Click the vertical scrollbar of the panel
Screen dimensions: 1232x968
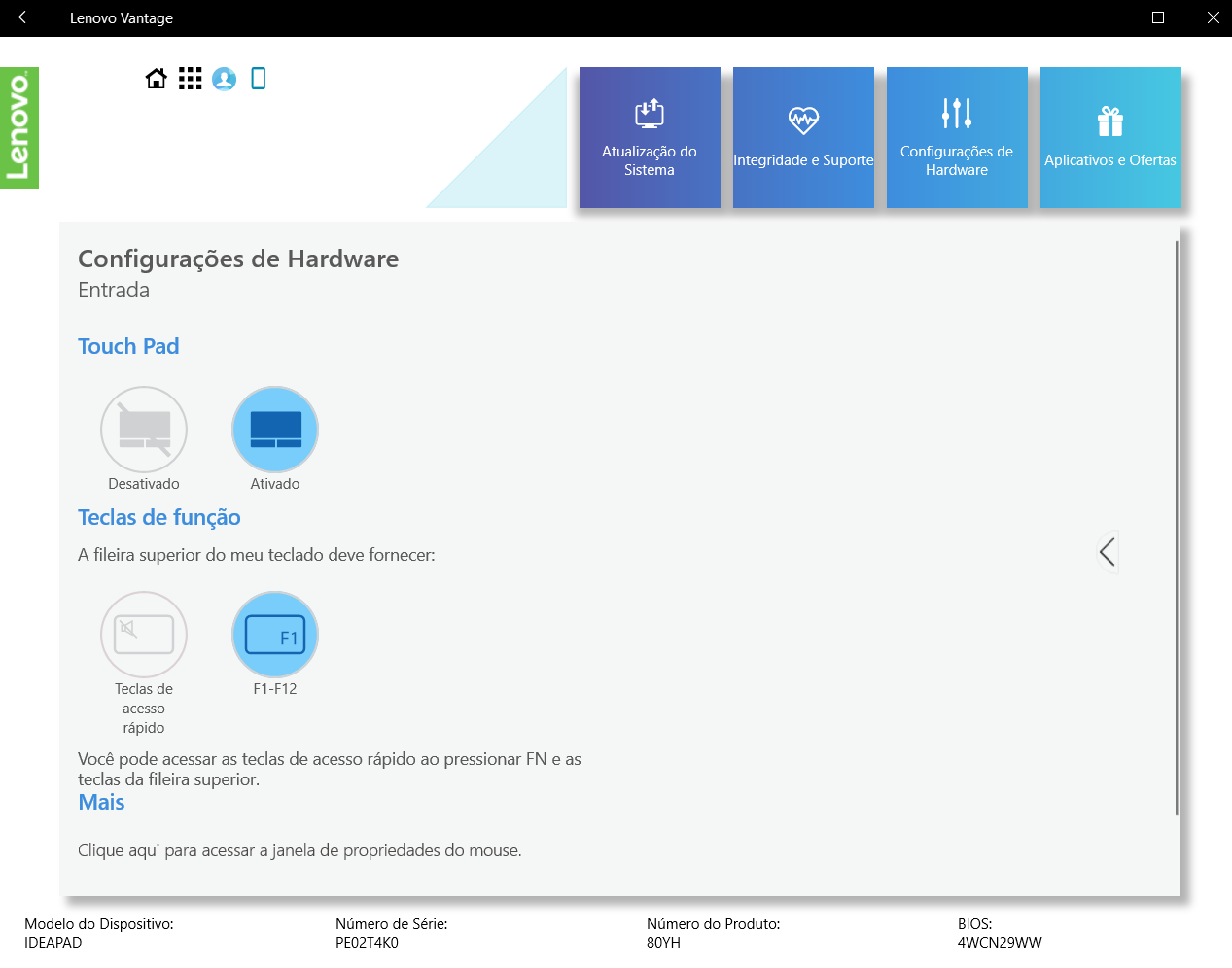point(1177,528)
